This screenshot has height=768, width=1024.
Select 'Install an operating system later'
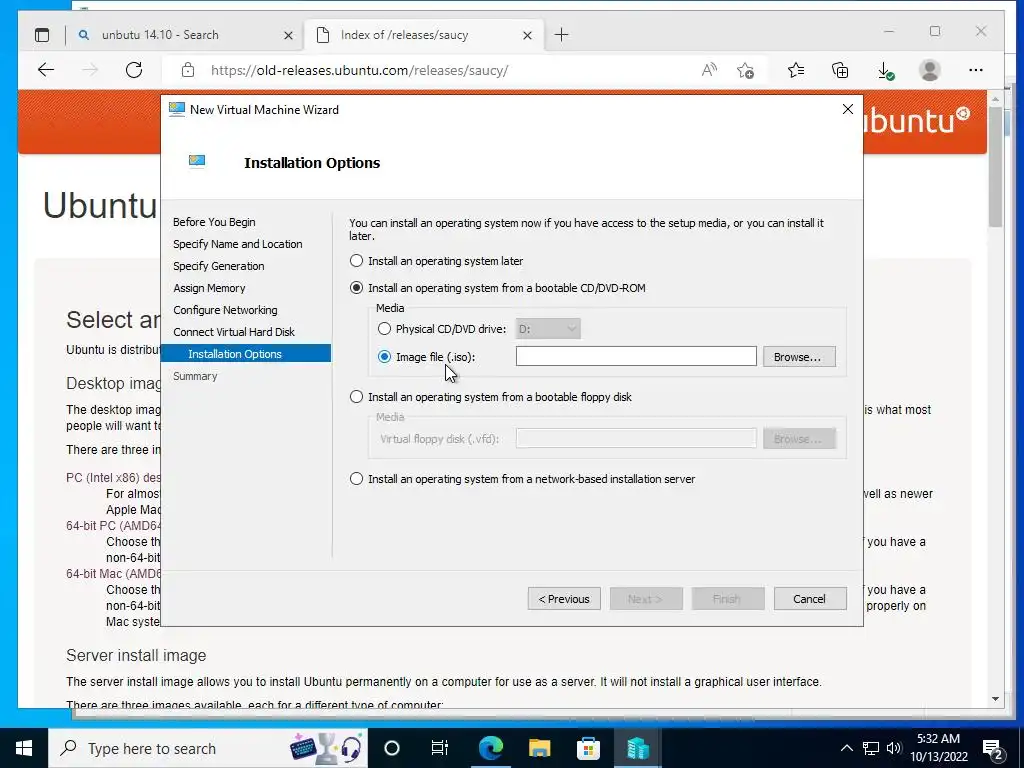click(x=357, y=261)
